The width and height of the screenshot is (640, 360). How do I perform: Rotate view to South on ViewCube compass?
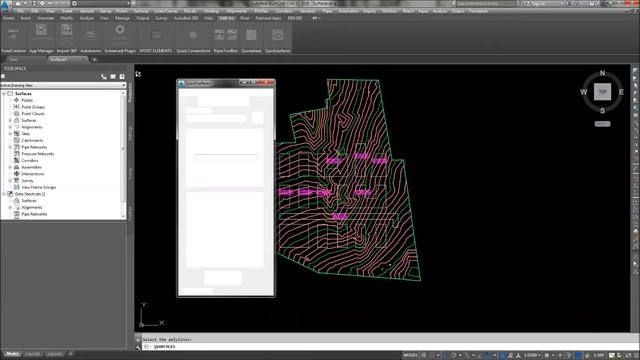tap(602, 111)
